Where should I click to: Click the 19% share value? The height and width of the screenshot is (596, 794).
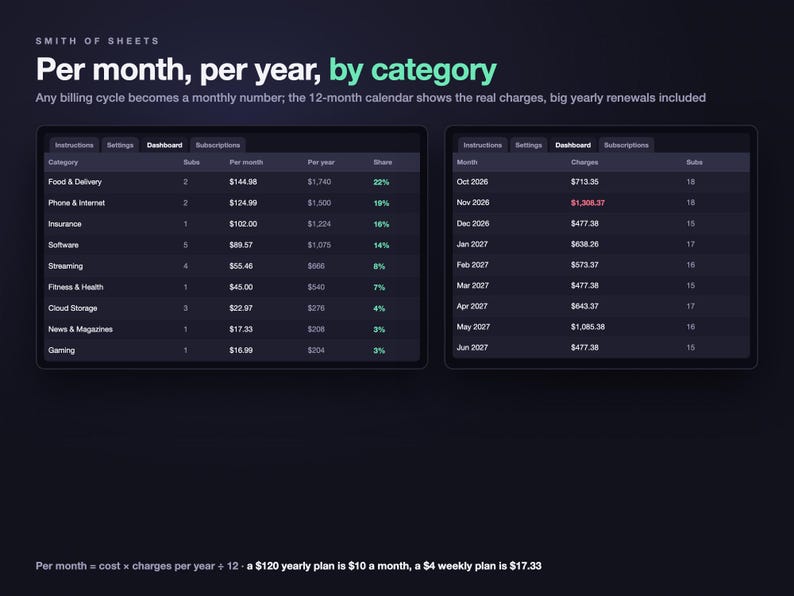click(x=381, y=203)
